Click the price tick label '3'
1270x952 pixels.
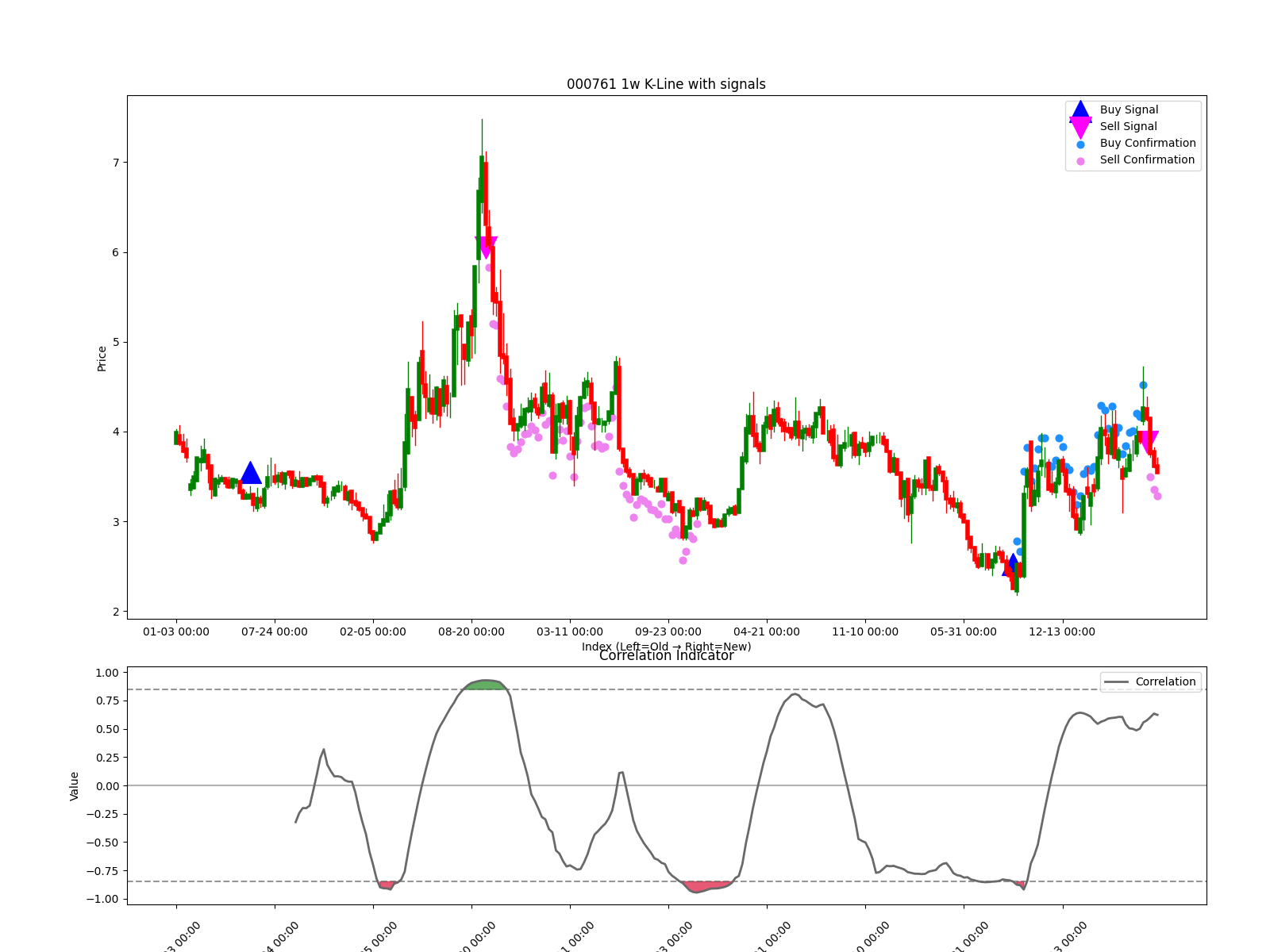tap(116, 522)
